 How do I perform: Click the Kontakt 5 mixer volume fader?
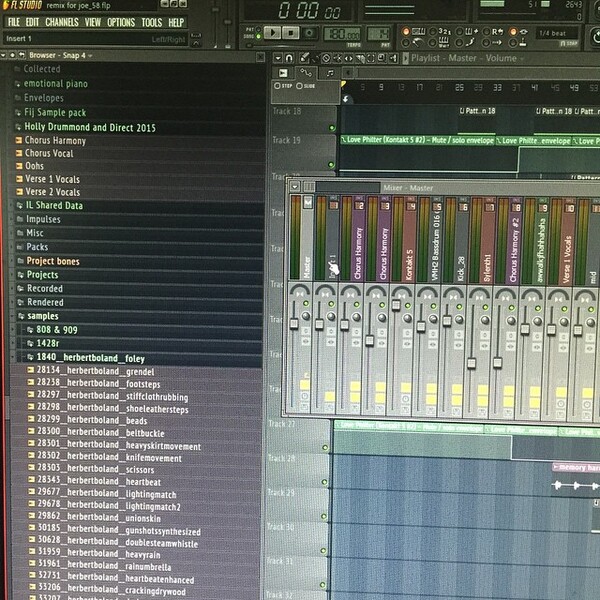(396, 305)
